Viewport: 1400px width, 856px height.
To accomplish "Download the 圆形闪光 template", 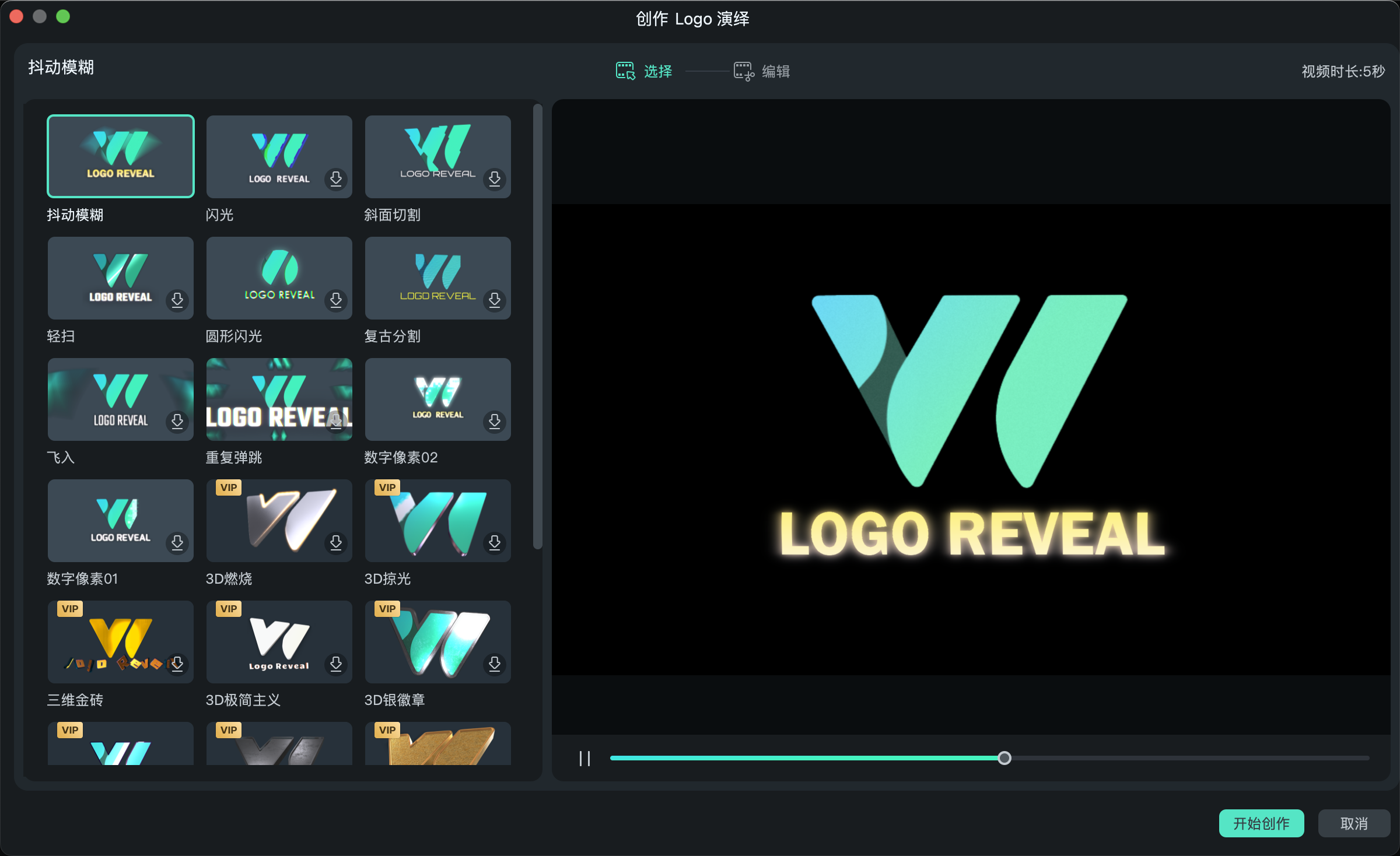I will 336,300.
